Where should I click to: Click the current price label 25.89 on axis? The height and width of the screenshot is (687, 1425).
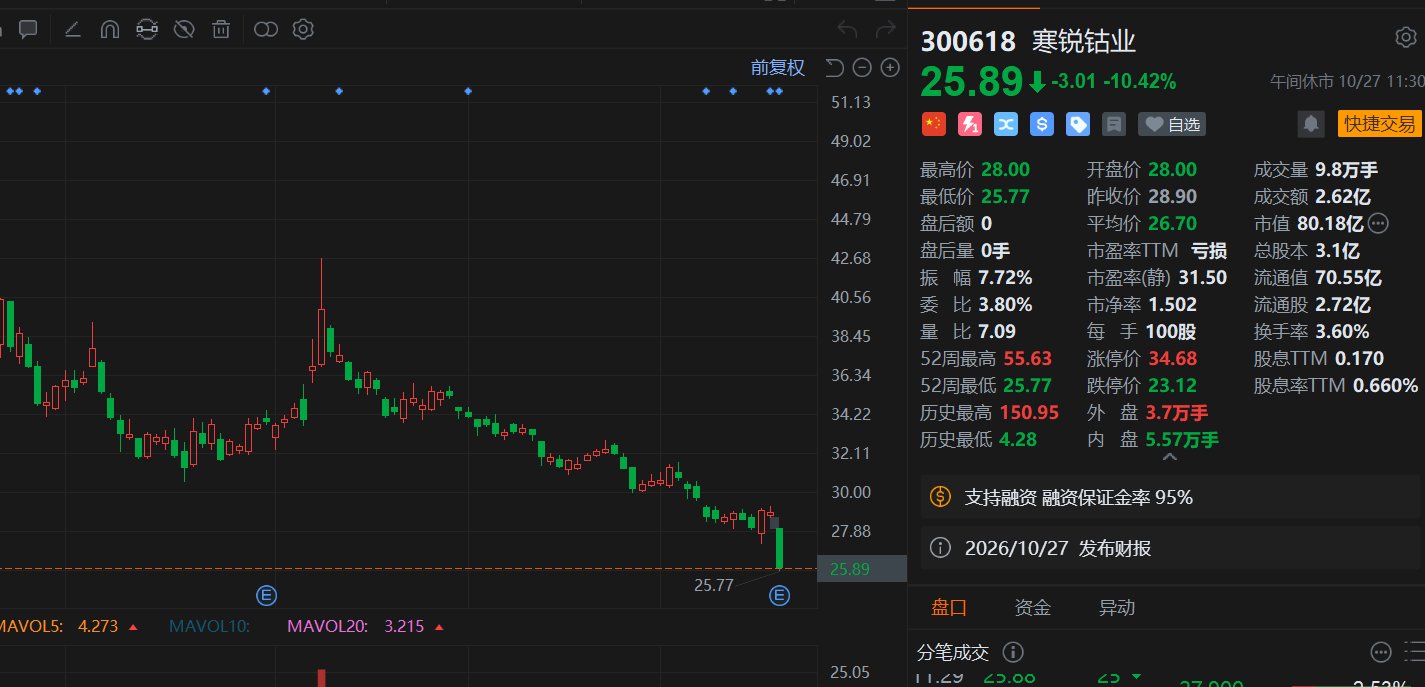[x=862, y=569]
